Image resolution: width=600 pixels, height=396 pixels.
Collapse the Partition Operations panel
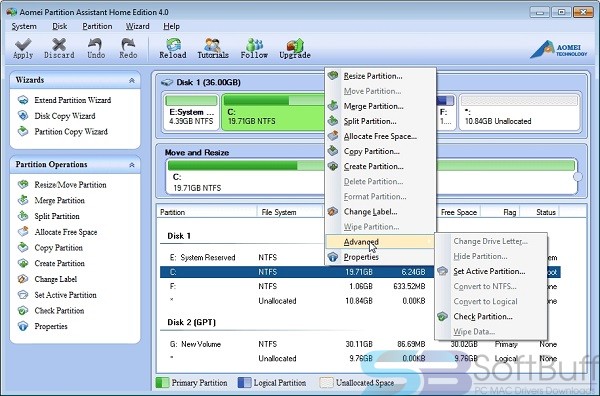point(132,165)
